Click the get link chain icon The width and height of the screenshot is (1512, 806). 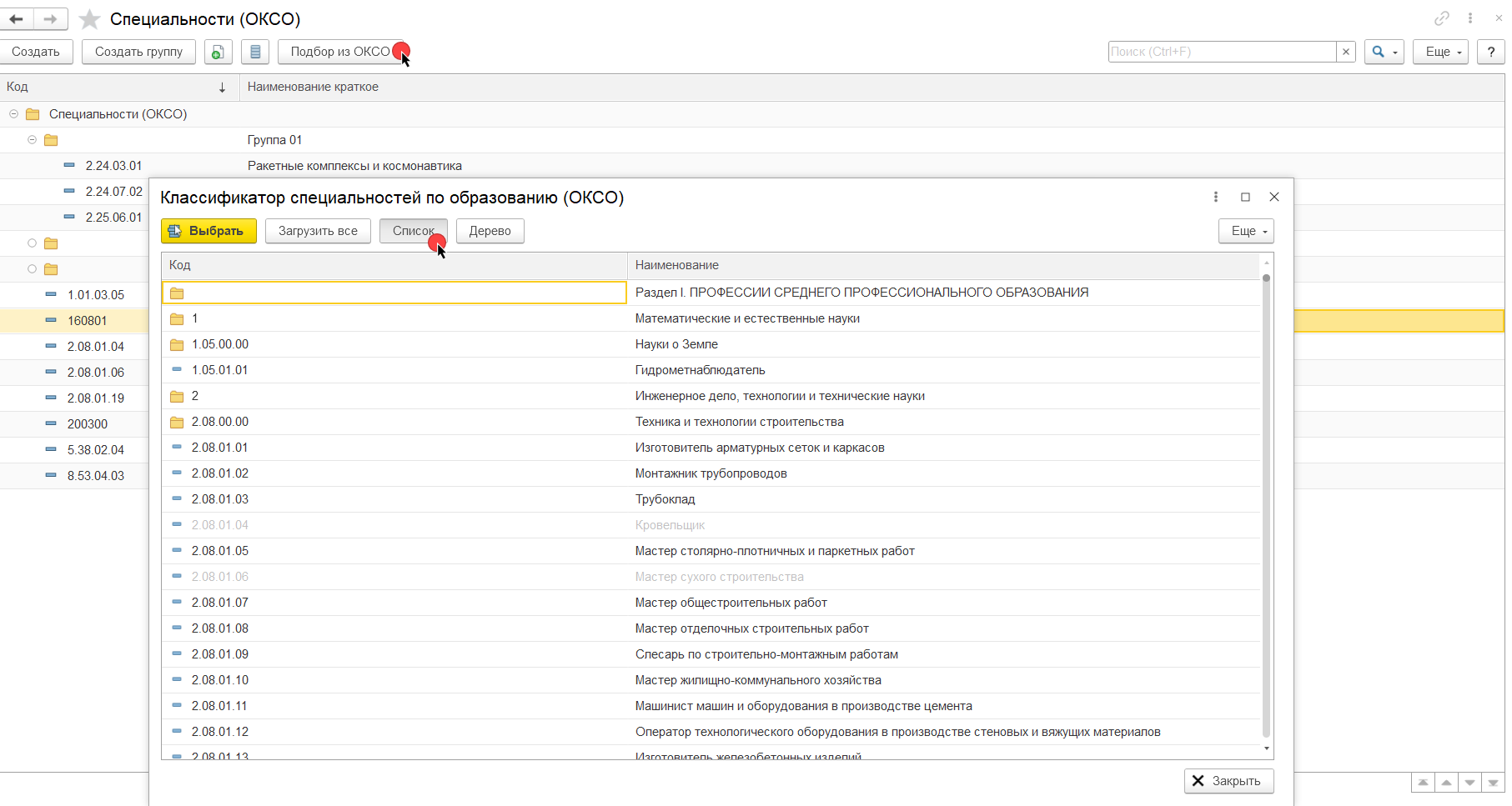(1441, 18)
